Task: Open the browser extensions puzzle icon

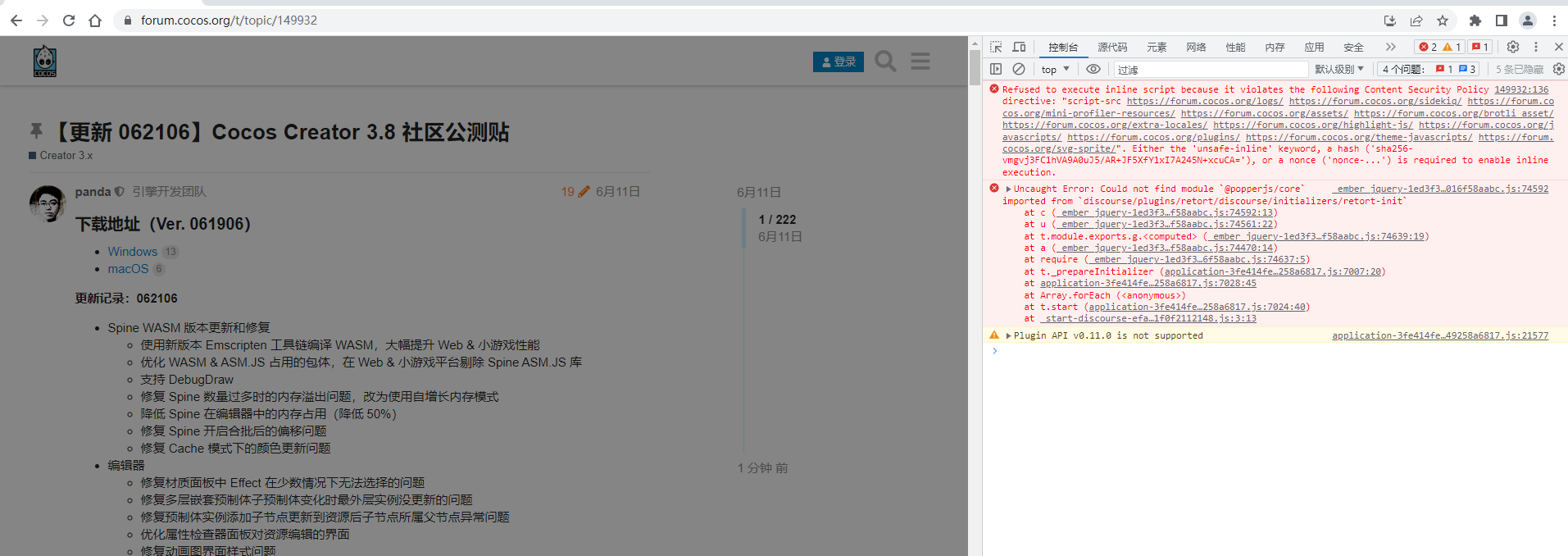Action: click(x=1475, y=21)
